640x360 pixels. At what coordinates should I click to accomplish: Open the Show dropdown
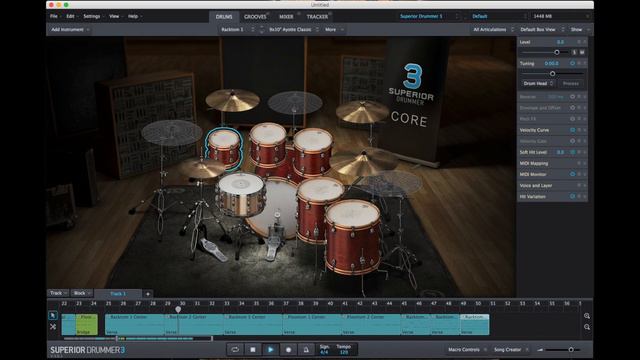[x=580, y=29]
